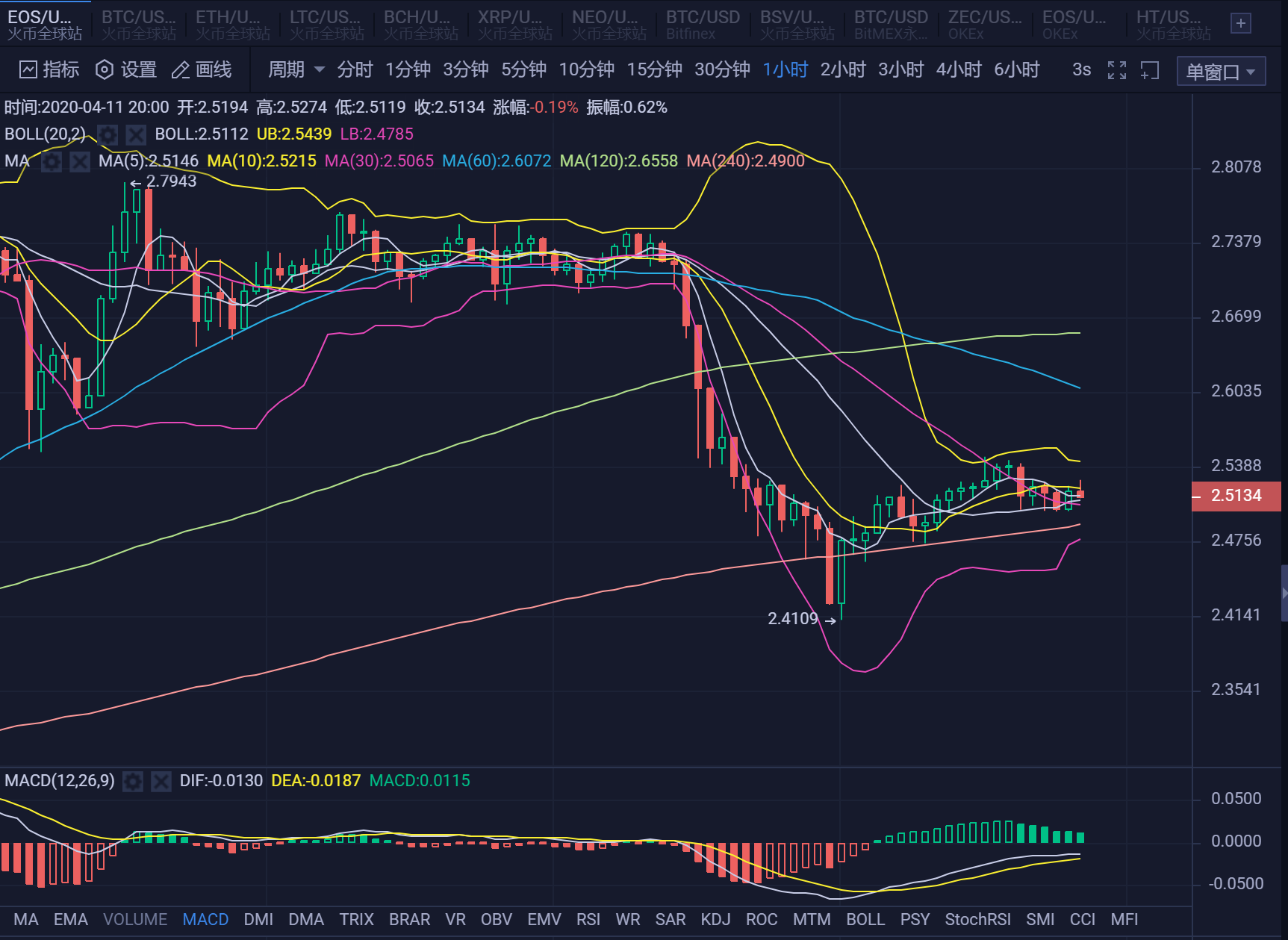
Task: Click the add-window layout icon
Action: point(1150,70)
